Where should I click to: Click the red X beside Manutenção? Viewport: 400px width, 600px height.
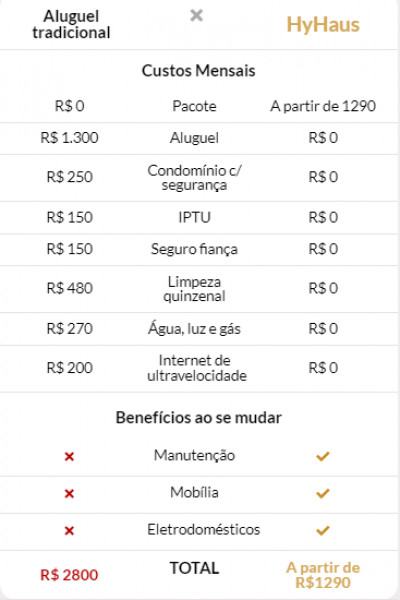[x=69, y=456]
